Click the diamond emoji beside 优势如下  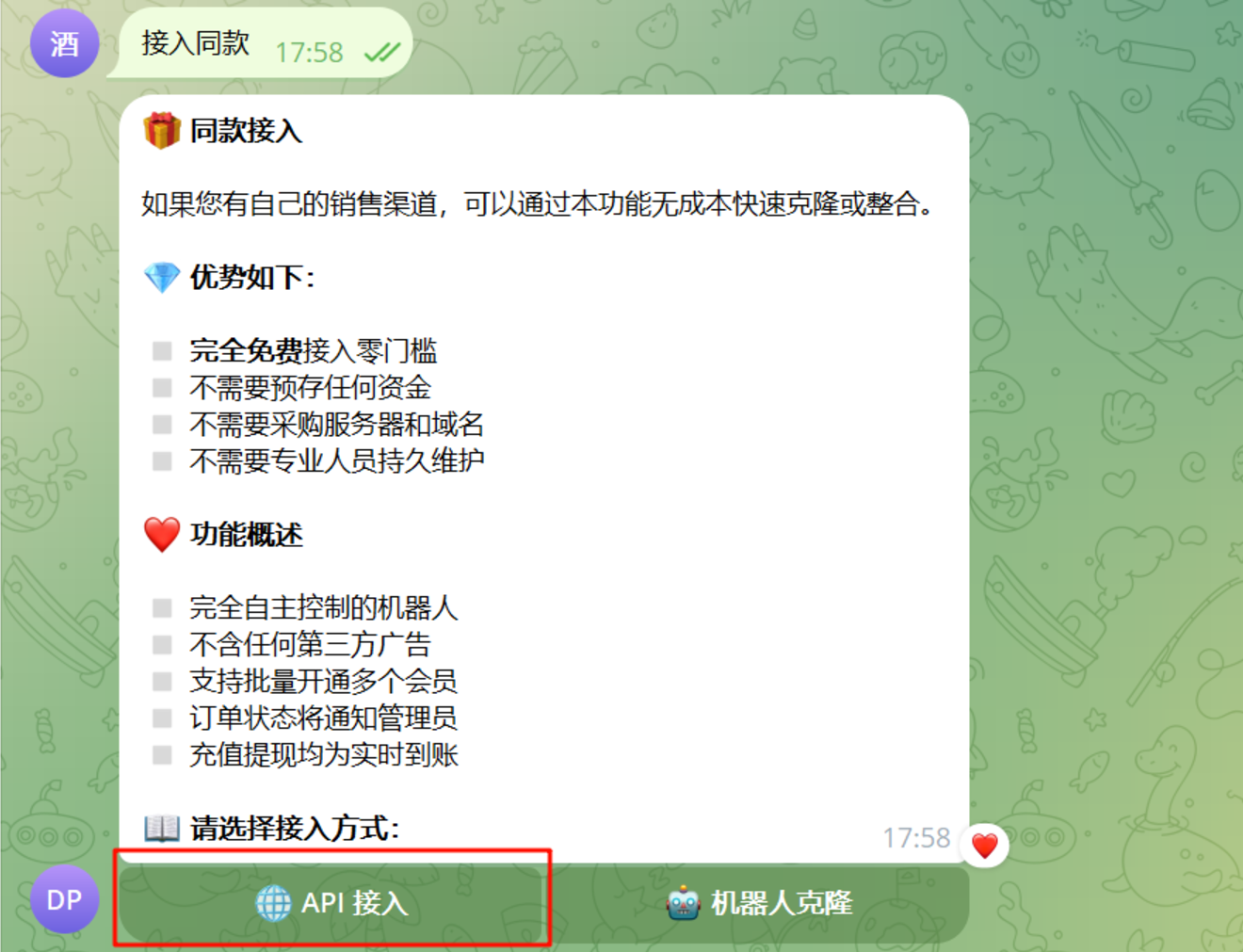coord(162,277)
